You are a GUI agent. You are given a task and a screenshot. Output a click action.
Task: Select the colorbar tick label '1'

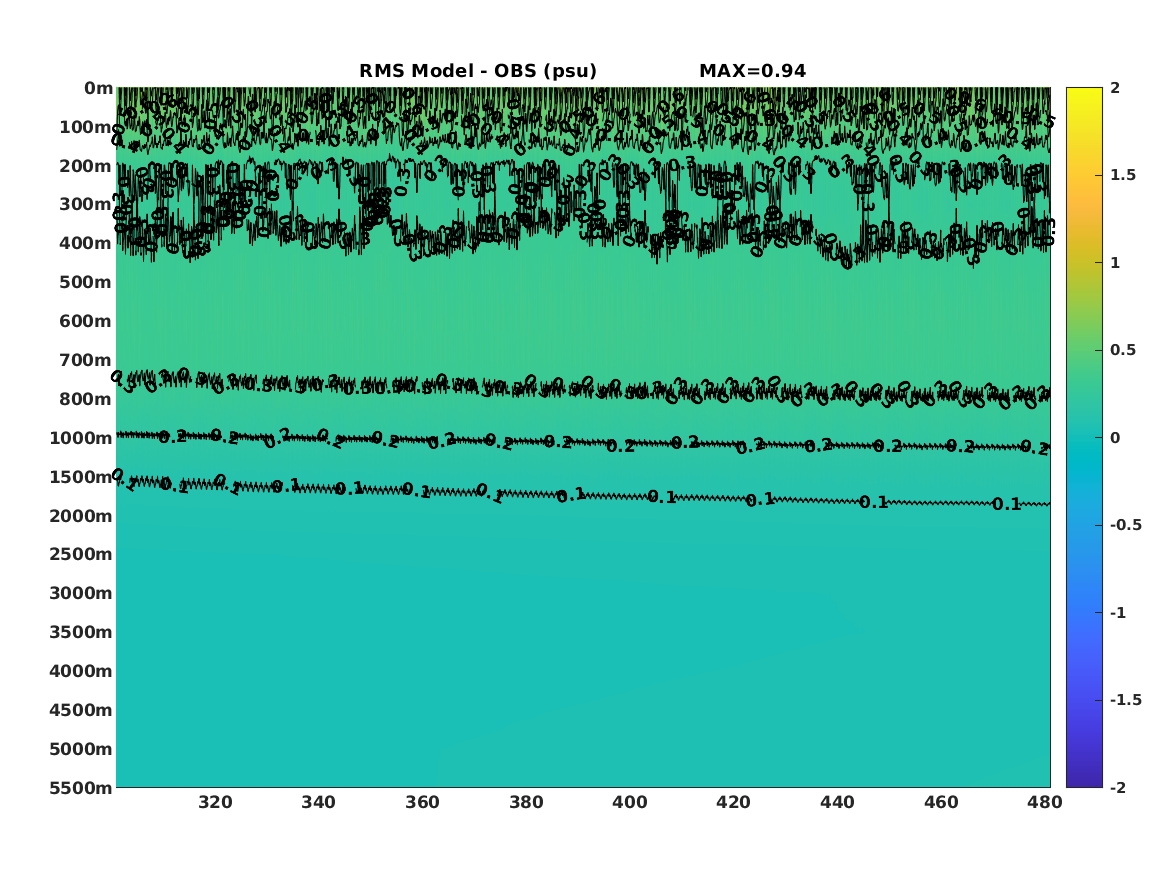(x=1115, y=263)
